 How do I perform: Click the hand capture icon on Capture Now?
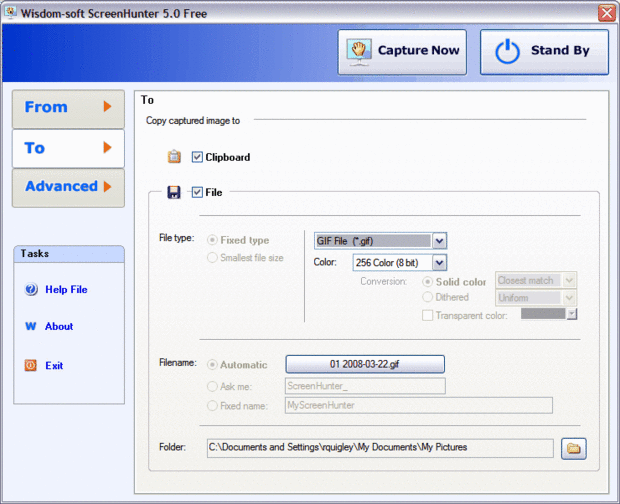pyautogui.click(x=359, y=52)
